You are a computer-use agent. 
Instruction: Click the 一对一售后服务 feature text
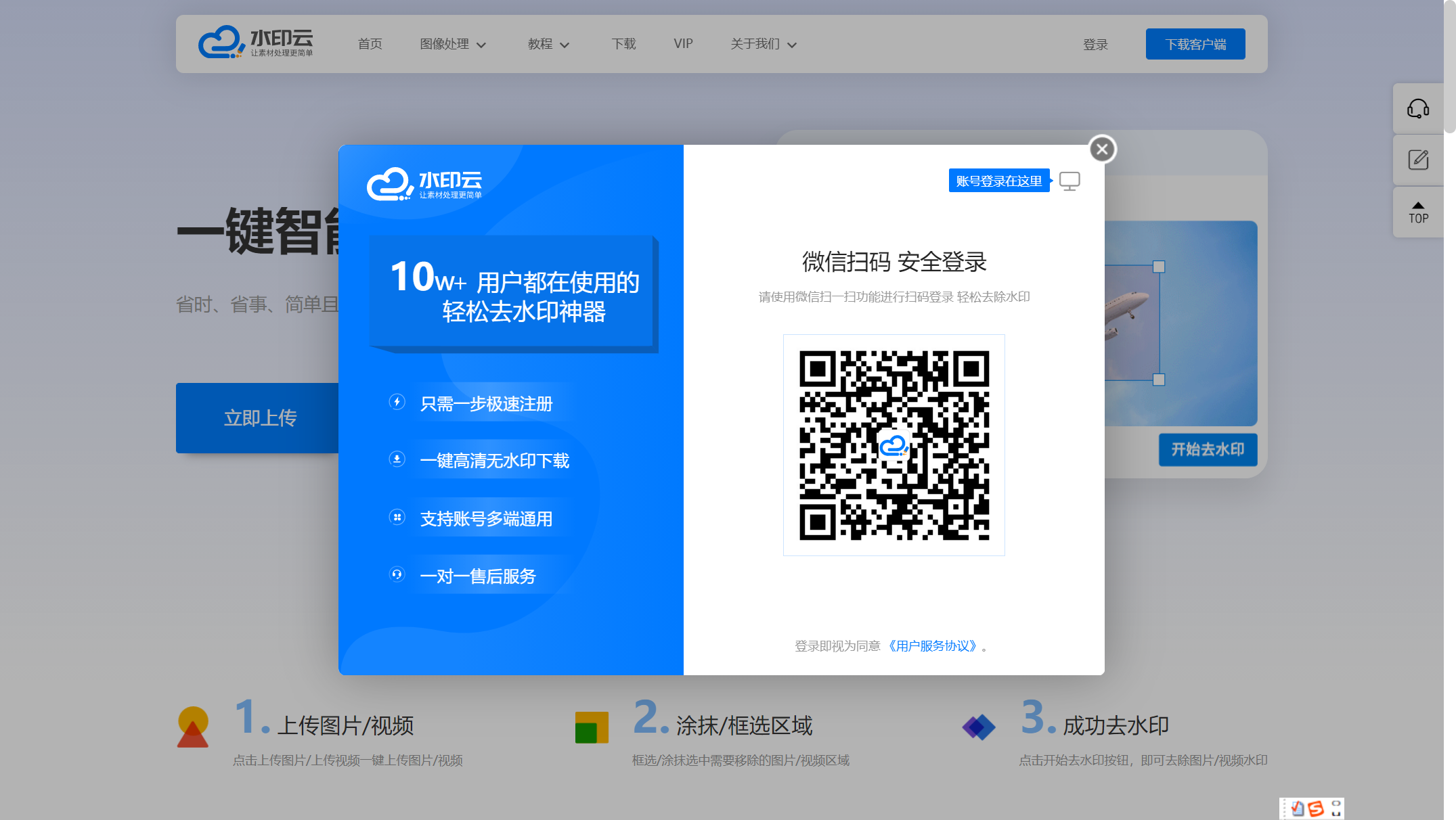(x=478, y=576)
